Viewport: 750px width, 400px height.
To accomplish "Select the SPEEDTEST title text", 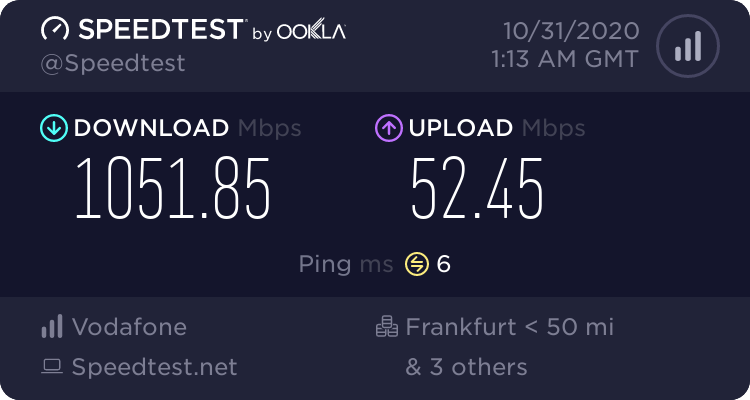I will coord(160,29).
